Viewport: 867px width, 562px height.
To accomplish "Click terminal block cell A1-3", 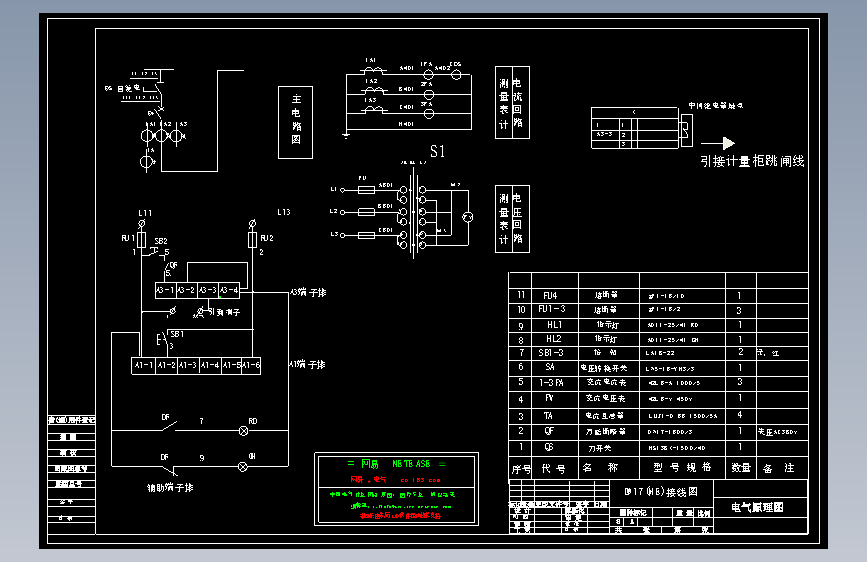I will (x=188, y=365).
